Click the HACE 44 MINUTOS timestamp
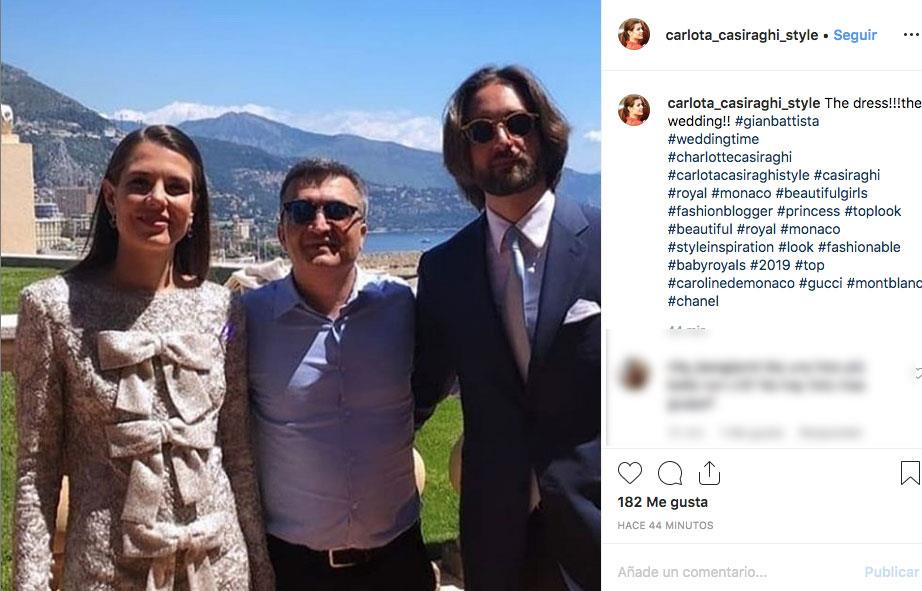Screen dimensions: 922x591 pos(665,526)
